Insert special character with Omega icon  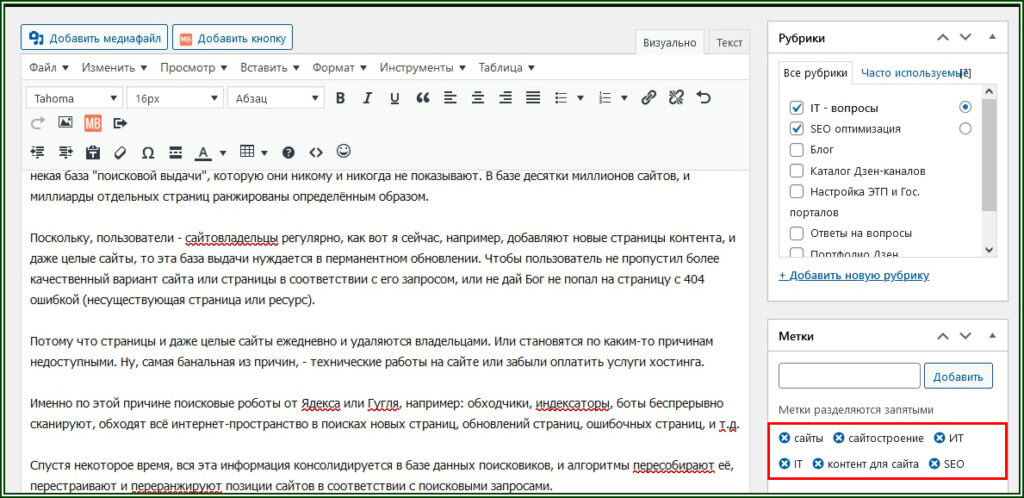coord(147,153)
